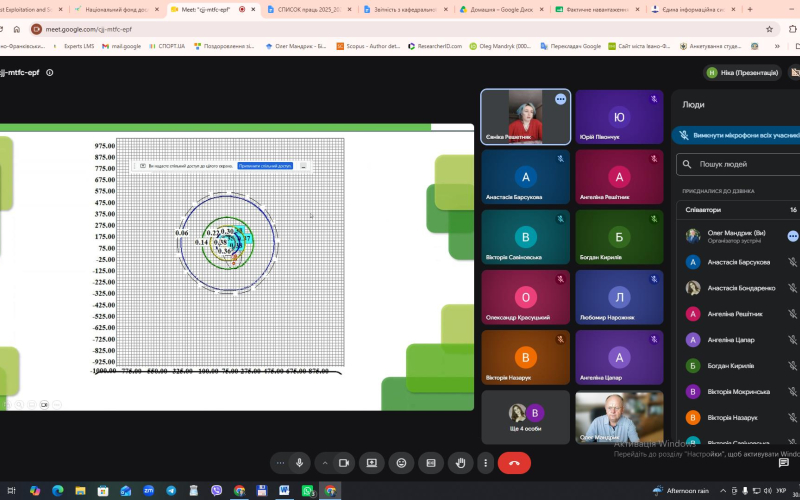Click the address bar URL
The image size is (800, 500).
[89, 29]
